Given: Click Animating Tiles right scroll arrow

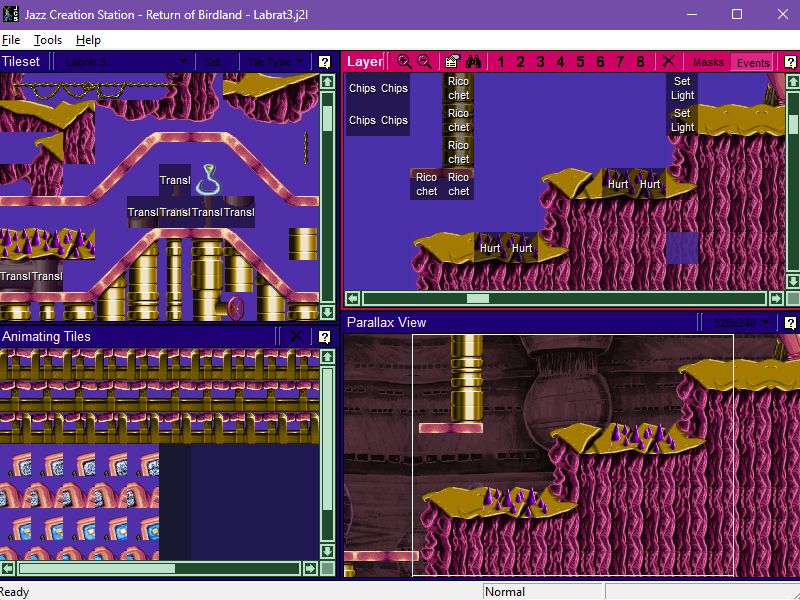Looking at the screenshot, I should (x=310, y=568).
